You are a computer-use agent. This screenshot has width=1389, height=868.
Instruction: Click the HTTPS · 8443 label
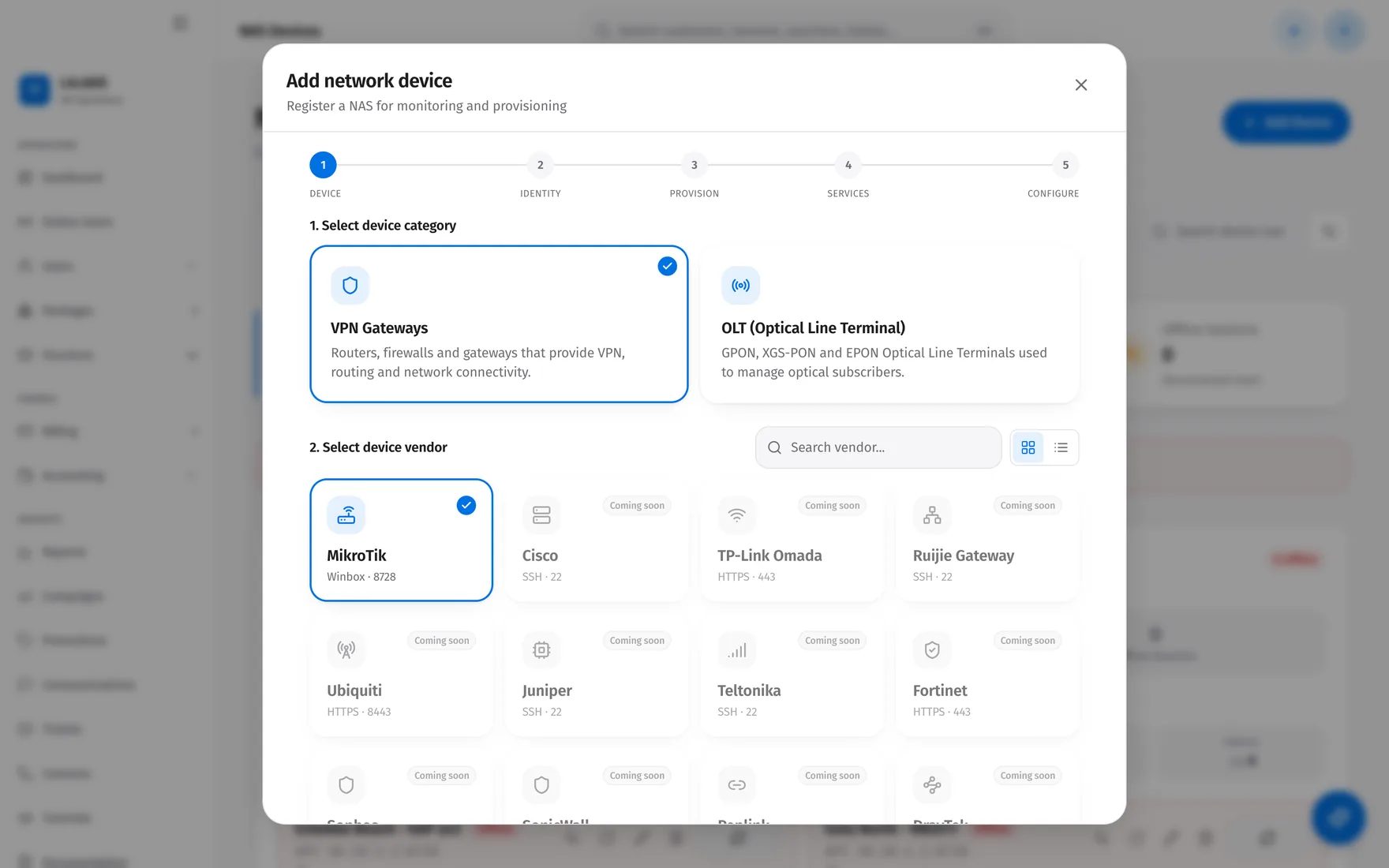[359, 712]
